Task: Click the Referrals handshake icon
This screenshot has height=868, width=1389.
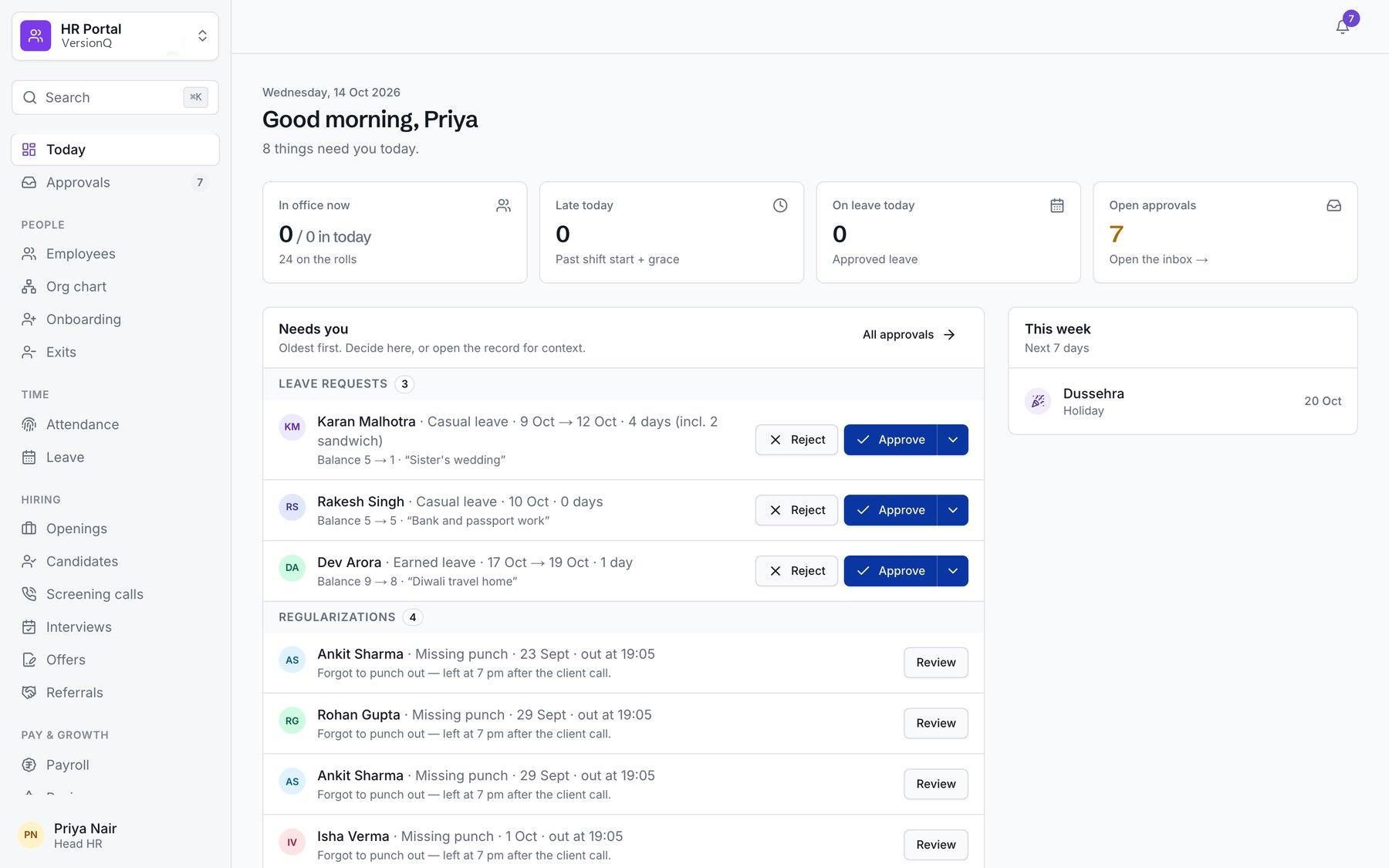Action: [x=29, y=693]
